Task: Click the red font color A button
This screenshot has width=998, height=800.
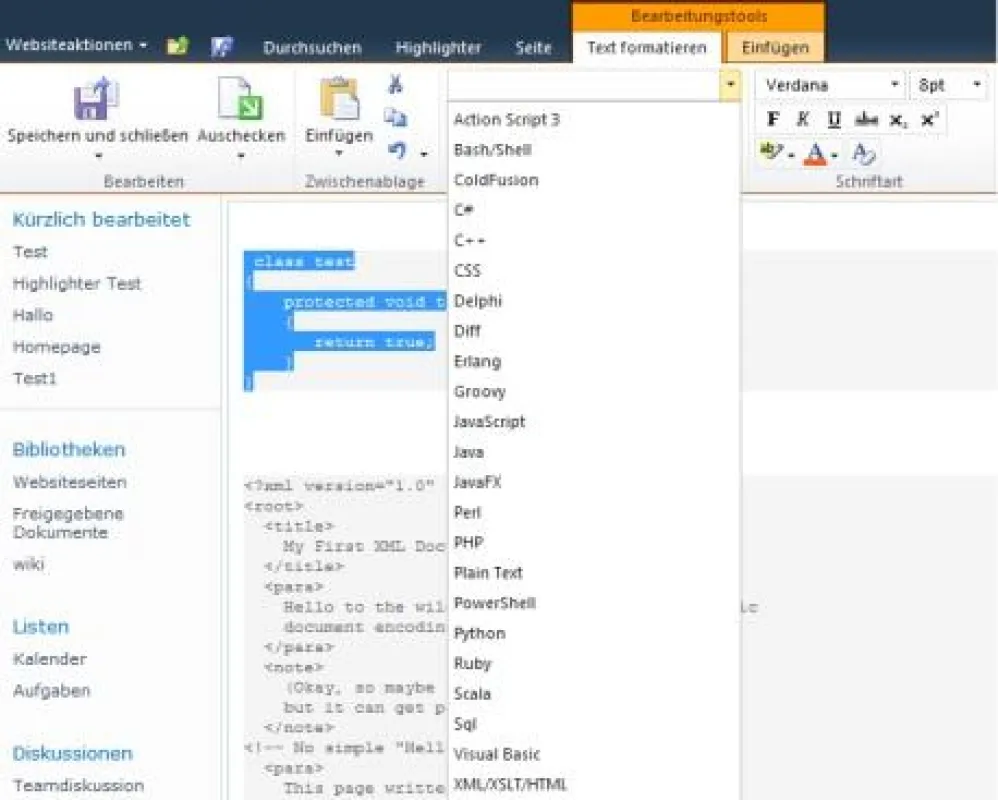Action: click(x=815, y=153)
